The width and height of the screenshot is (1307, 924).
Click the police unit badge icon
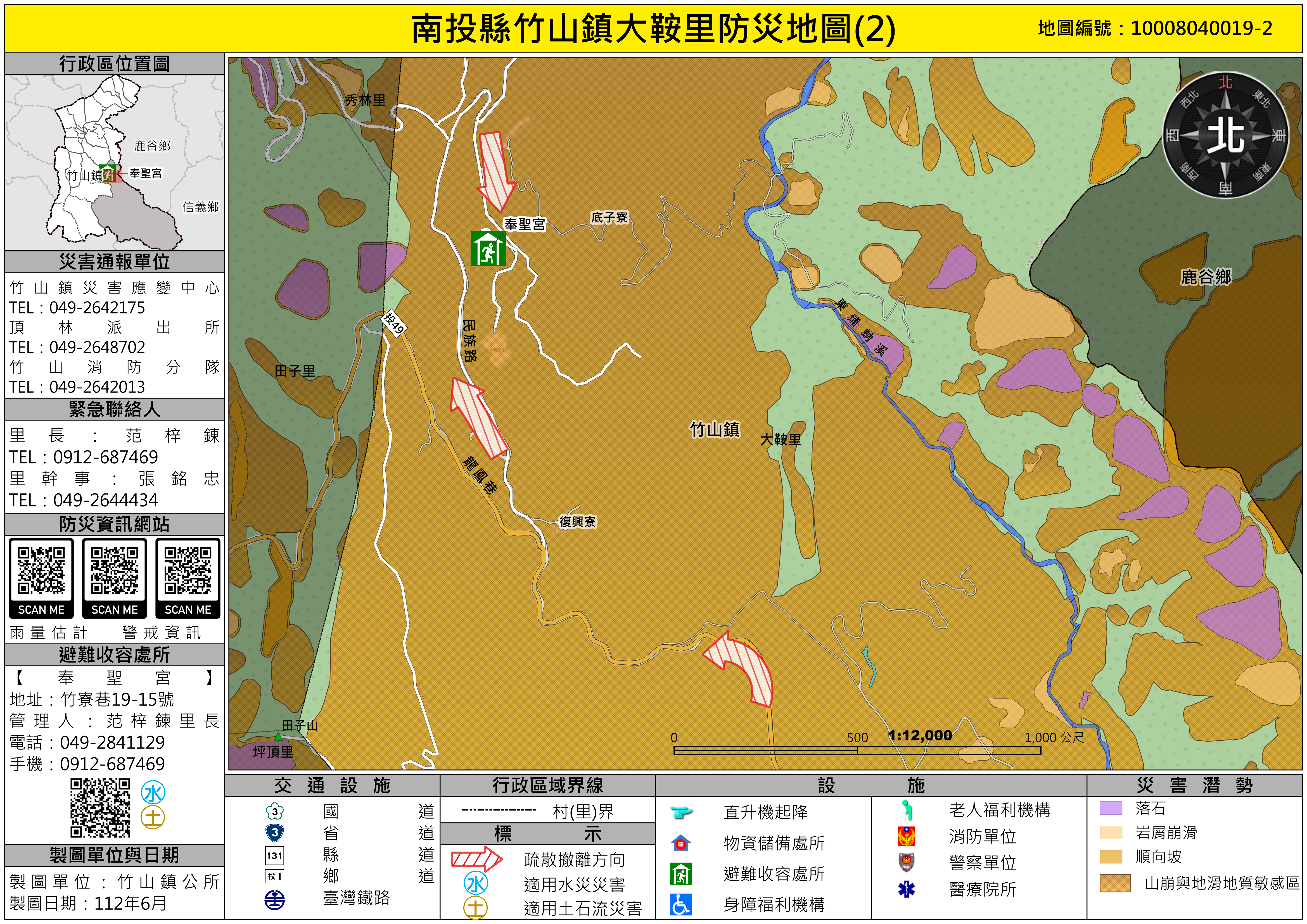[x=906, y=863]
